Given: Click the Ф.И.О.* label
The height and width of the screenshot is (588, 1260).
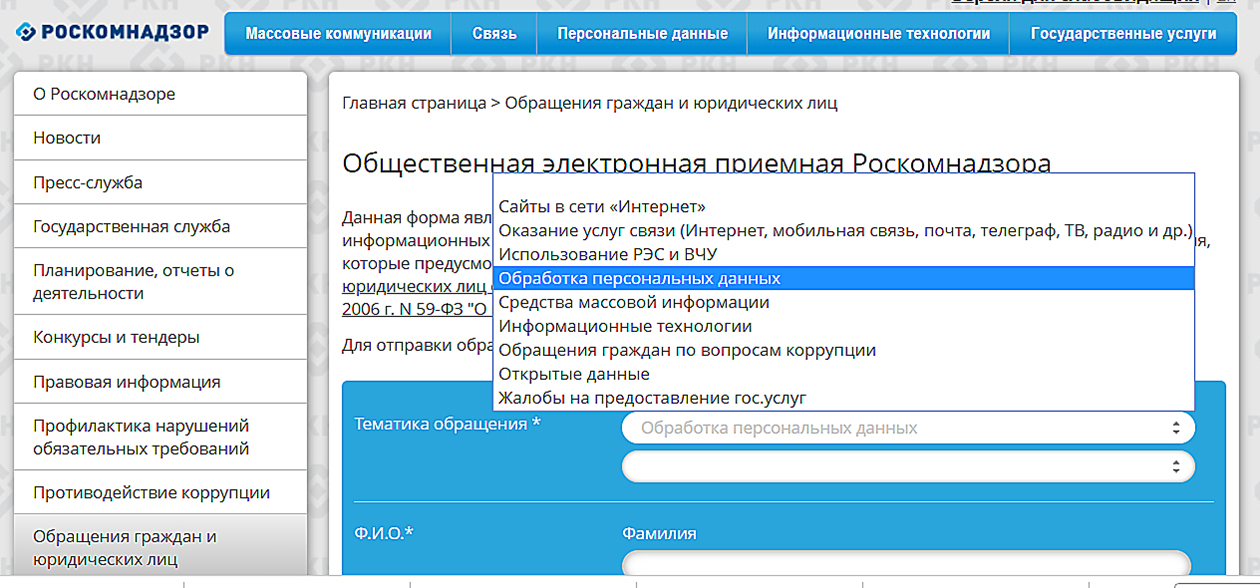Looking at the screenshot, I should [x=384, y=533].
